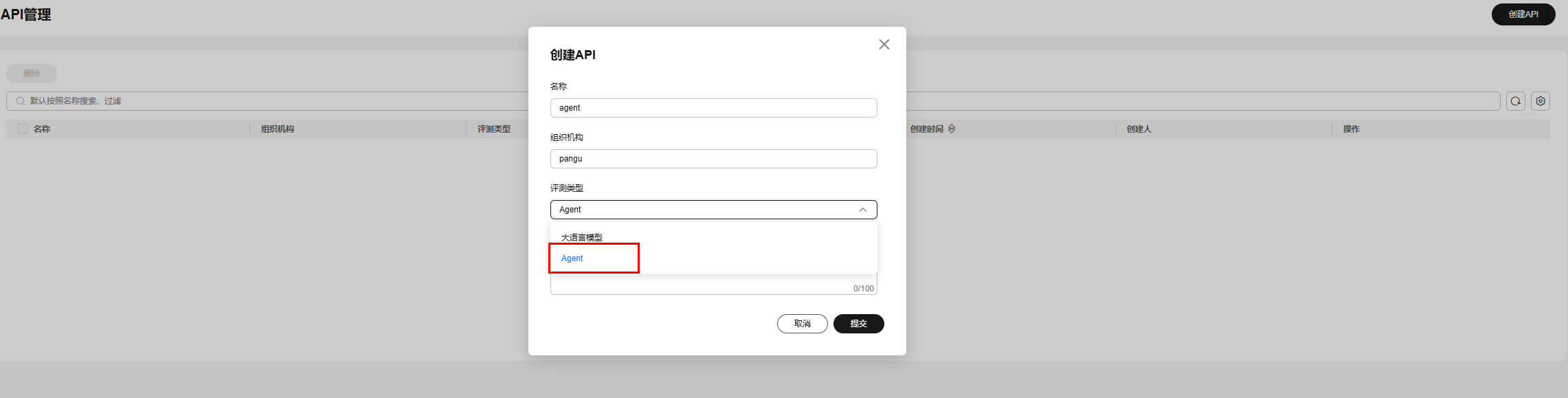Open the 评测类型 combo box showing Agent
1568x398 pixels.
click(x=704, y=210)
